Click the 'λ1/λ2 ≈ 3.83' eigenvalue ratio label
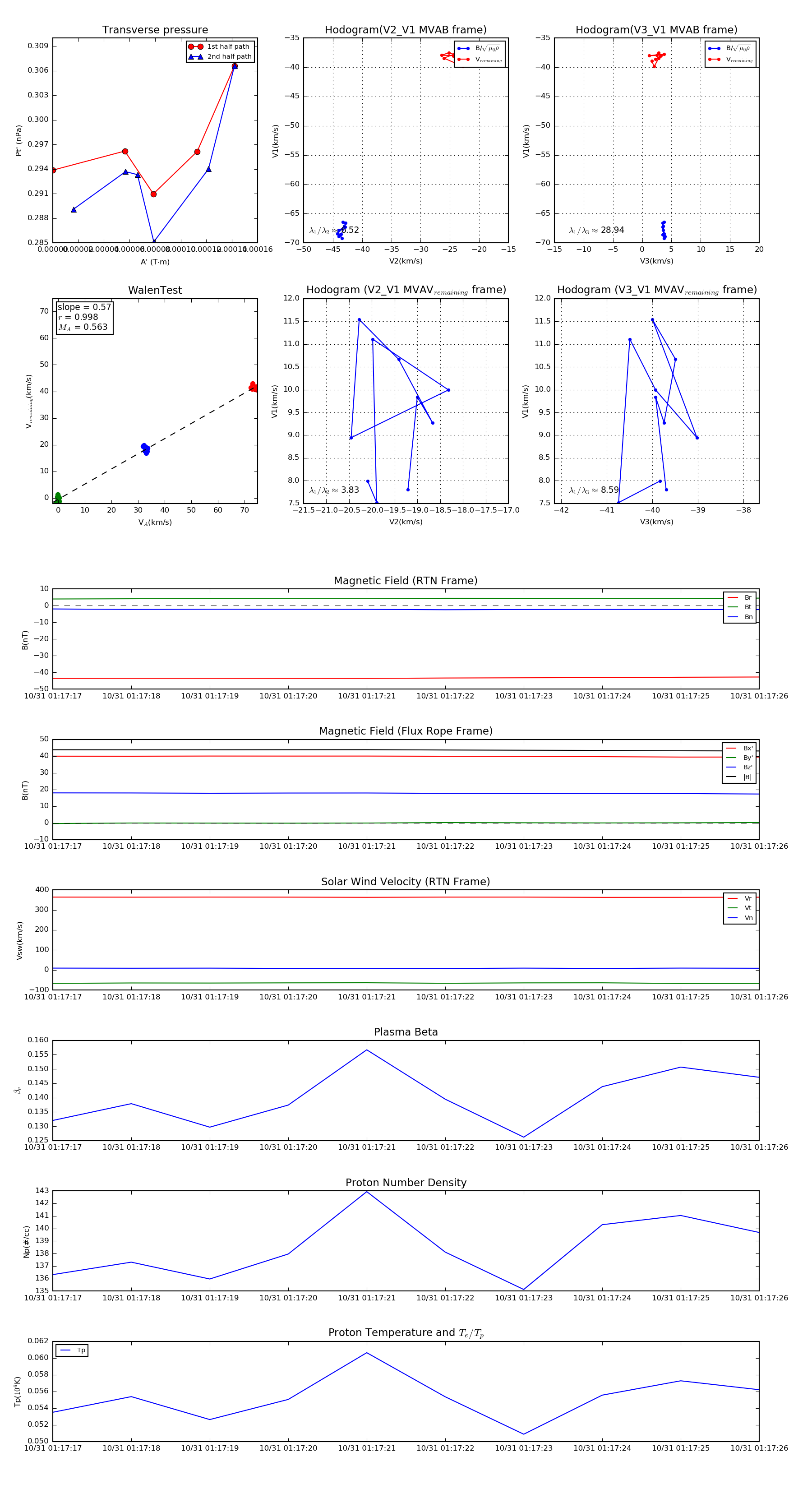 click(x=334, y=490)
